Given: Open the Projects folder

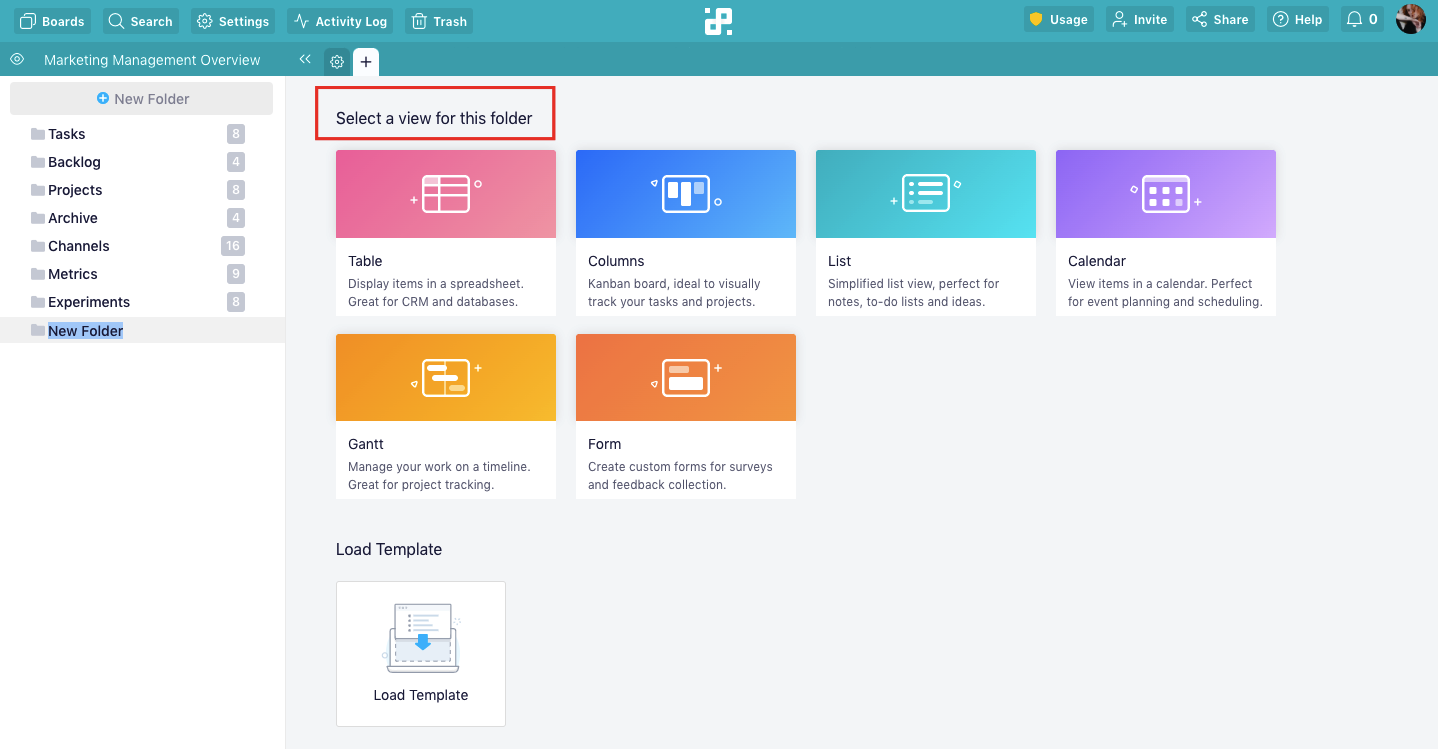Looking at the screenshot, I should (x=142, y=190).
